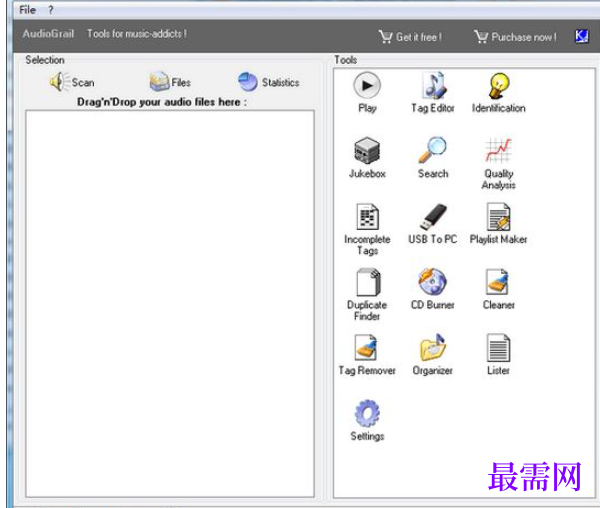Image resolution: width=600 pixels, height=508 pixels.
Task: Click the Scan speaker icon
Action: tap(59, 82)
